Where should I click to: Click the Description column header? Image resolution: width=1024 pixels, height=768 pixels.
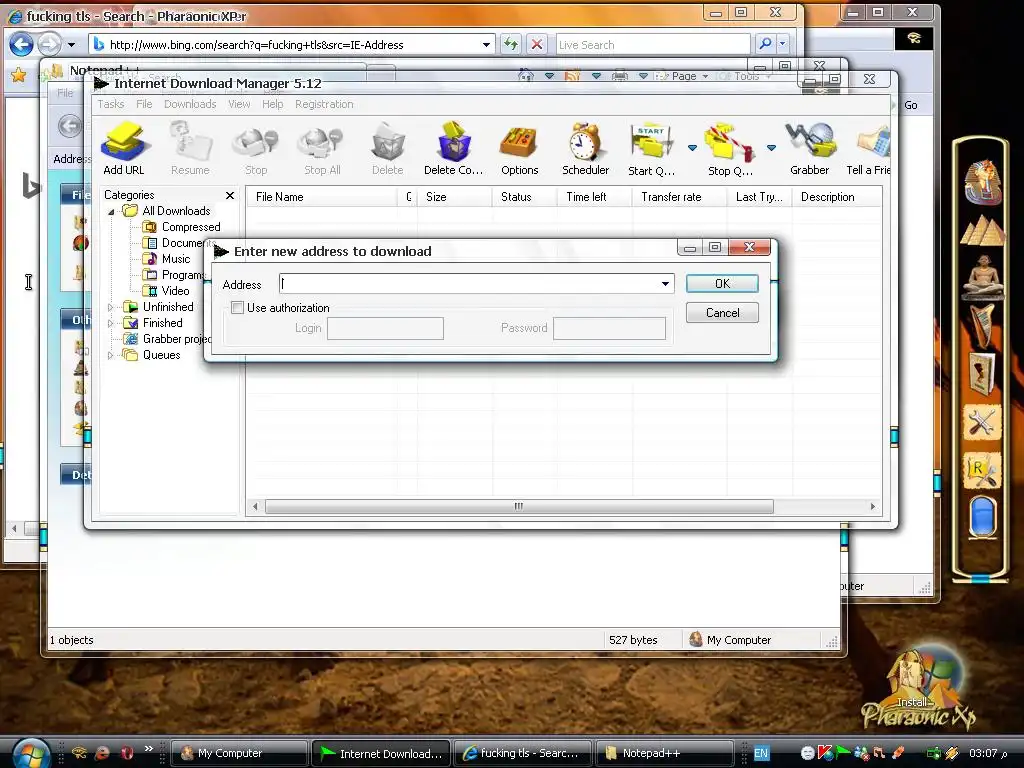(837, 197)
